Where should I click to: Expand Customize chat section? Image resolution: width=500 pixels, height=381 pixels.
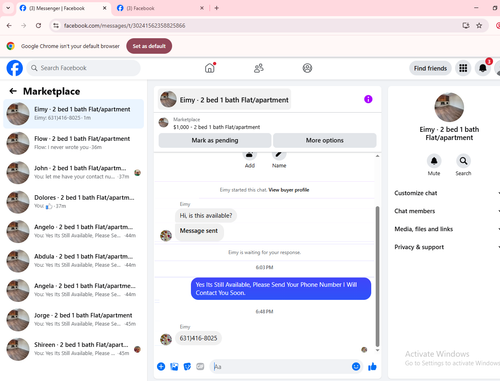[x=447, y=193]
